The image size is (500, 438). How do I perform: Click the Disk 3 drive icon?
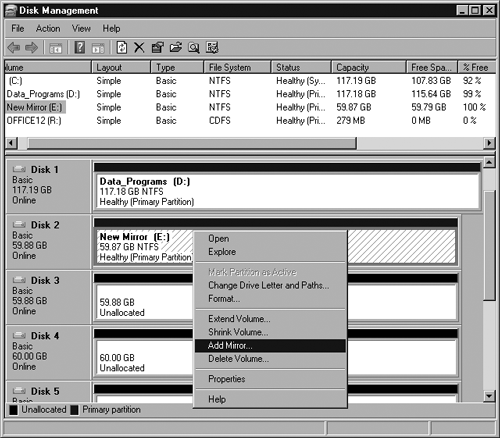tap(19, 280)
